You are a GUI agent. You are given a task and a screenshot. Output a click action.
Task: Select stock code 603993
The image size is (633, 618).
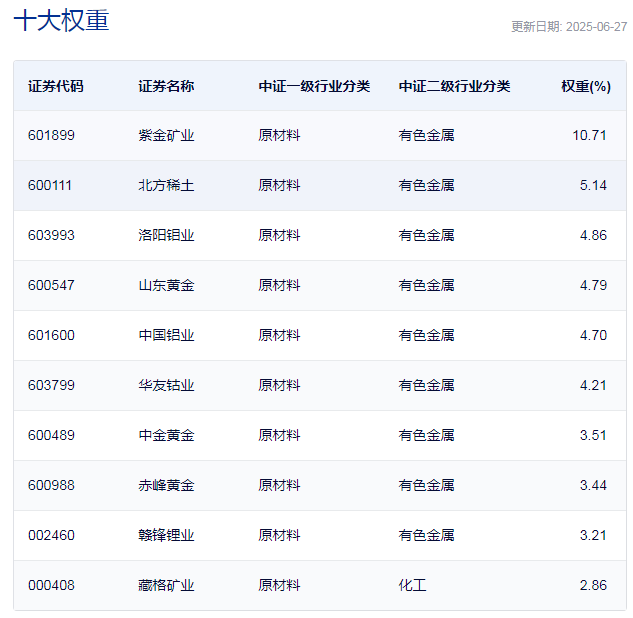click(51, 235)
